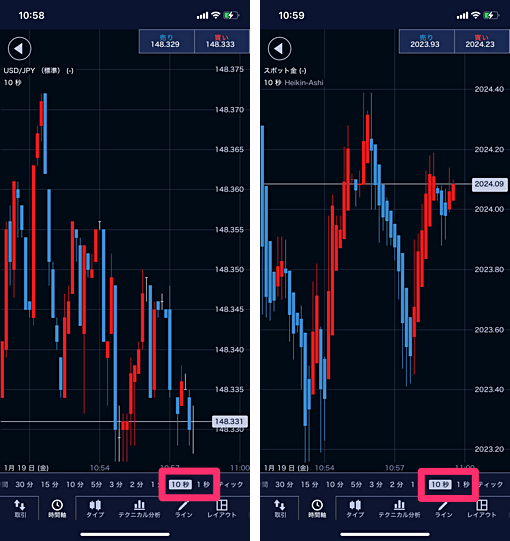Tap the スポット金 chart title
The image size is (510, 541).
pos(285,71)
